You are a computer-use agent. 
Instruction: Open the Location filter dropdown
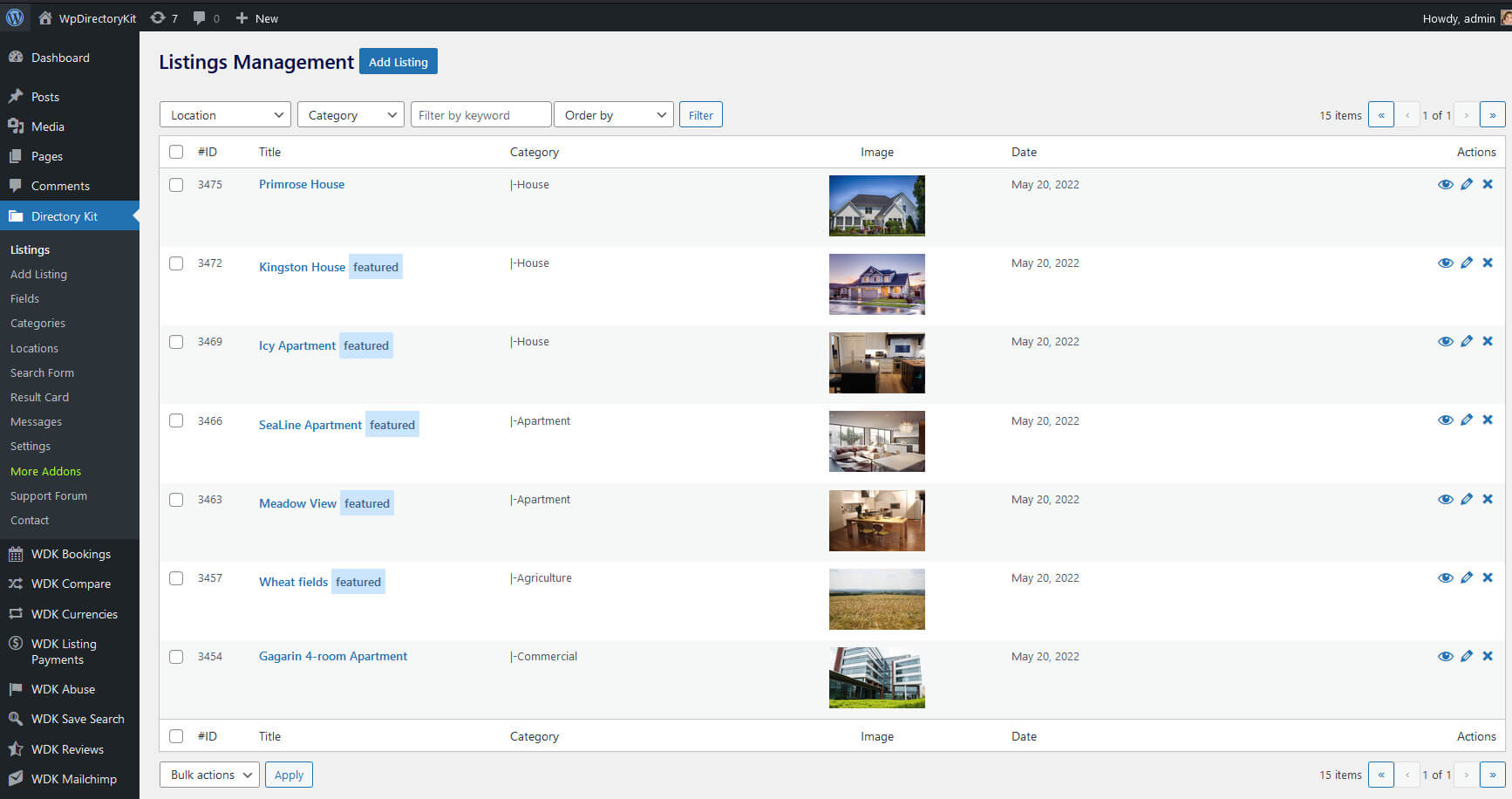(225, 114)
